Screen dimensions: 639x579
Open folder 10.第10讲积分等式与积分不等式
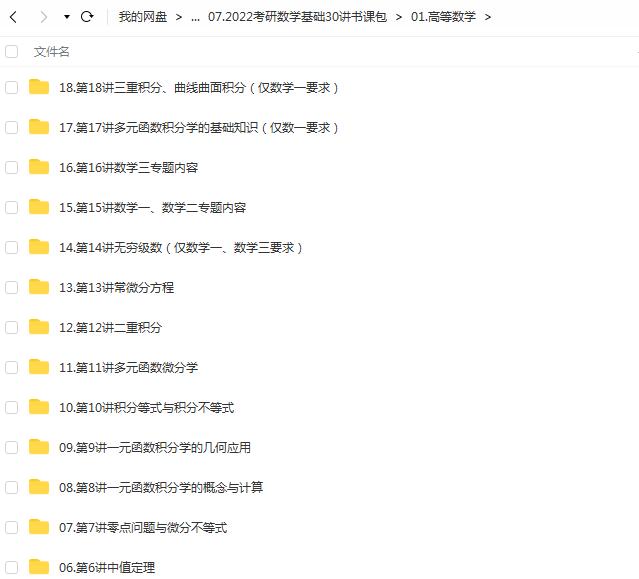pos(146,407)
